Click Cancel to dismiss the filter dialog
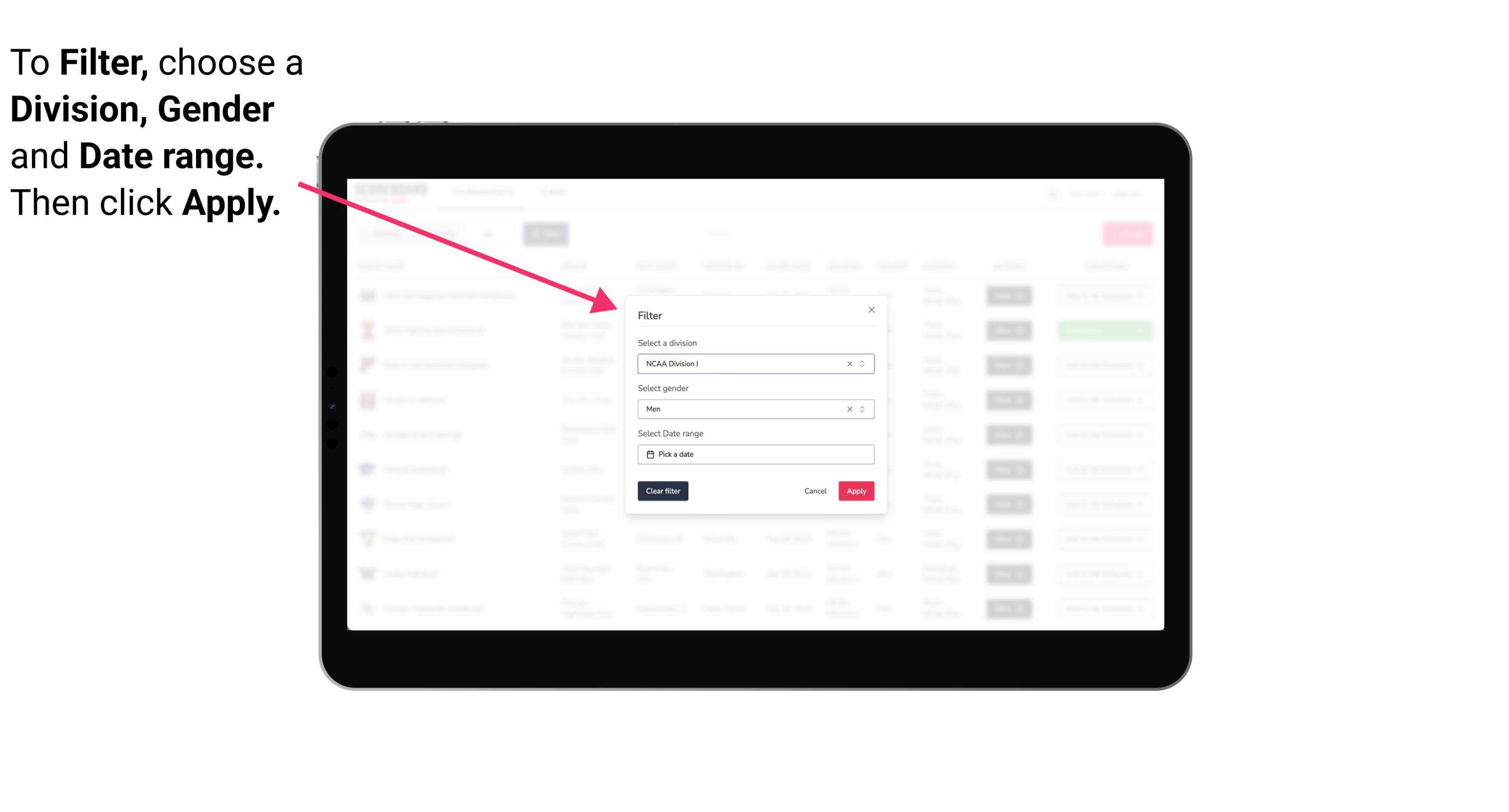This screenshot has height=812, width=1509. coord(816,491)
